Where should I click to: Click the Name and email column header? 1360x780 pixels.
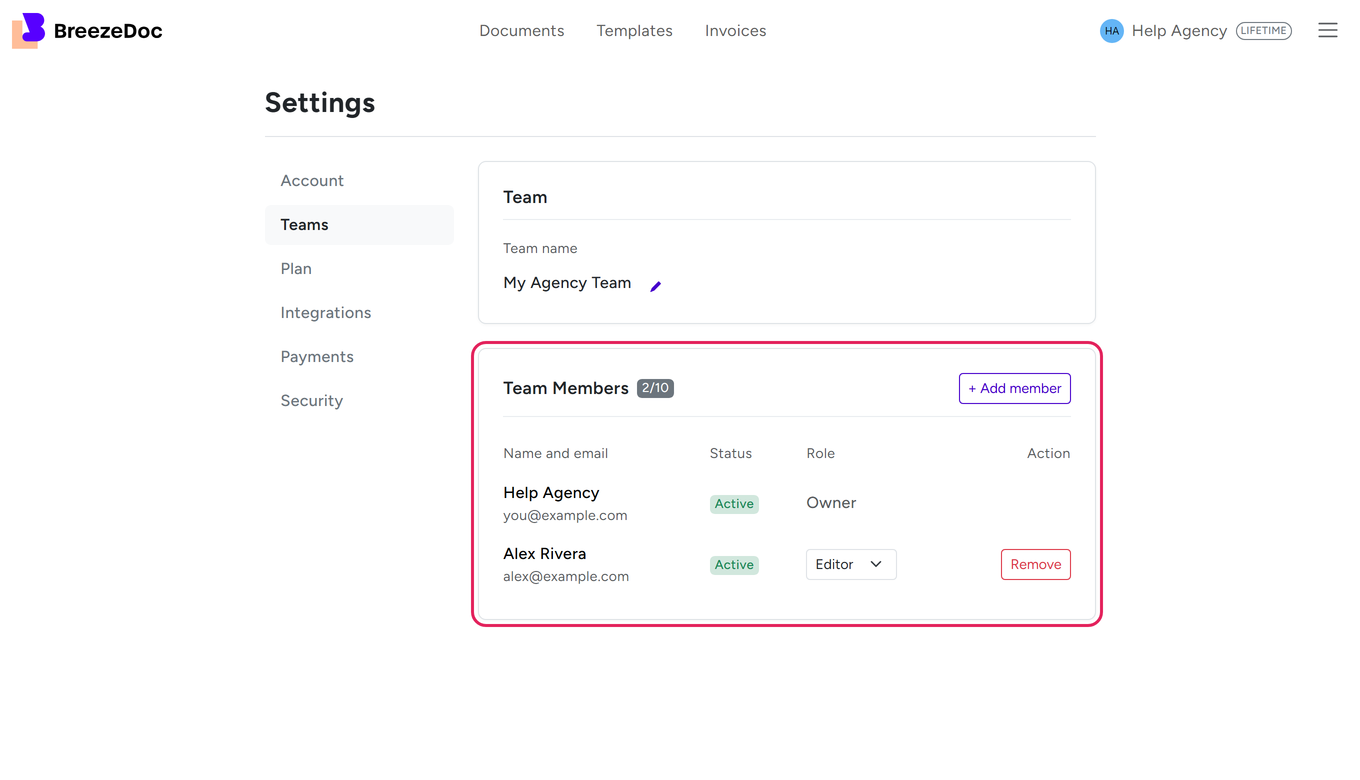pos(556,454)
